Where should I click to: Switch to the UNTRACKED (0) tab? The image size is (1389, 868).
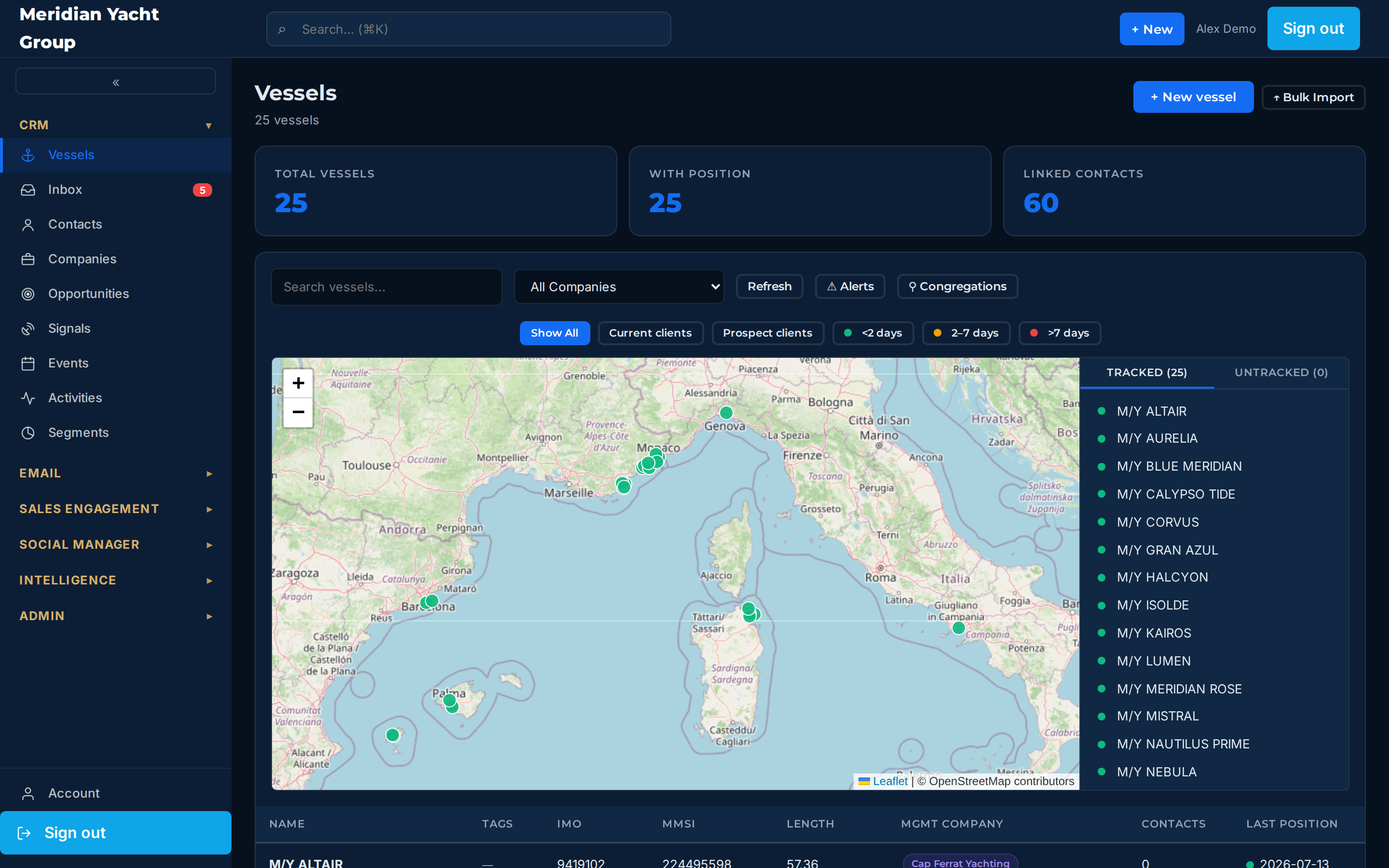tap(1281, 373)
